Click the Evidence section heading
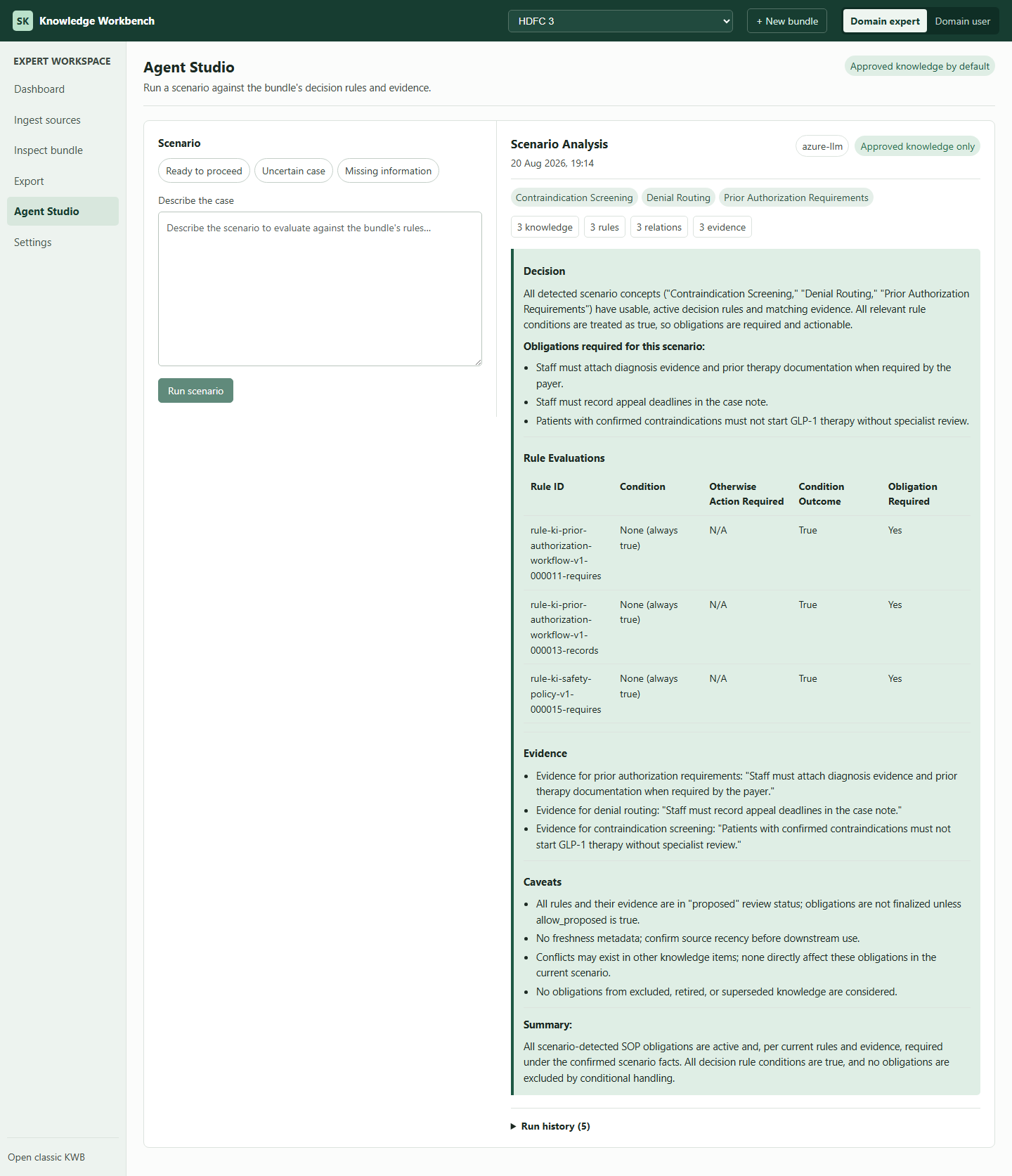The height and width of the screenshot is (1176, 1012). click(545, 754)
